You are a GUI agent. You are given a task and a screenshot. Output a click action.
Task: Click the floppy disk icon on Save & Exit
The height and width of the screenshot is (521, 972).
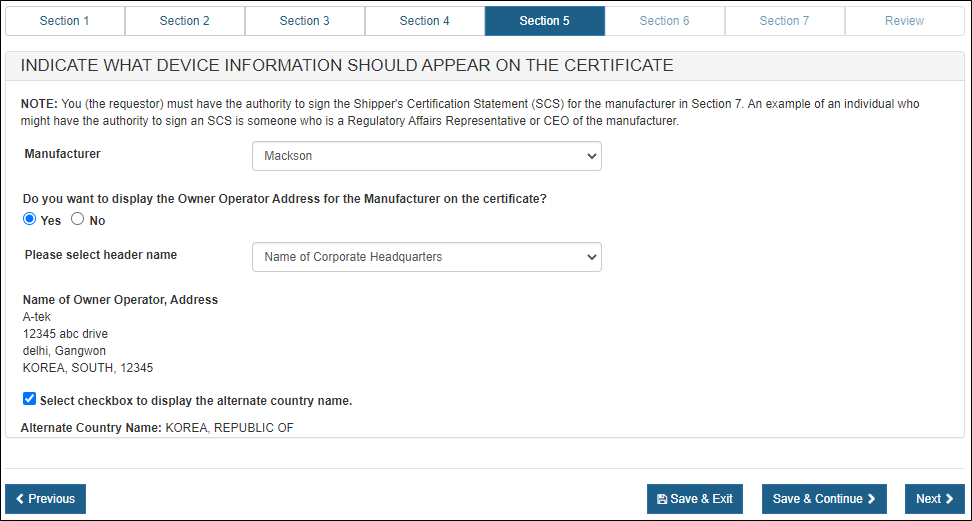pyautogui.click(x=662, y=499)
